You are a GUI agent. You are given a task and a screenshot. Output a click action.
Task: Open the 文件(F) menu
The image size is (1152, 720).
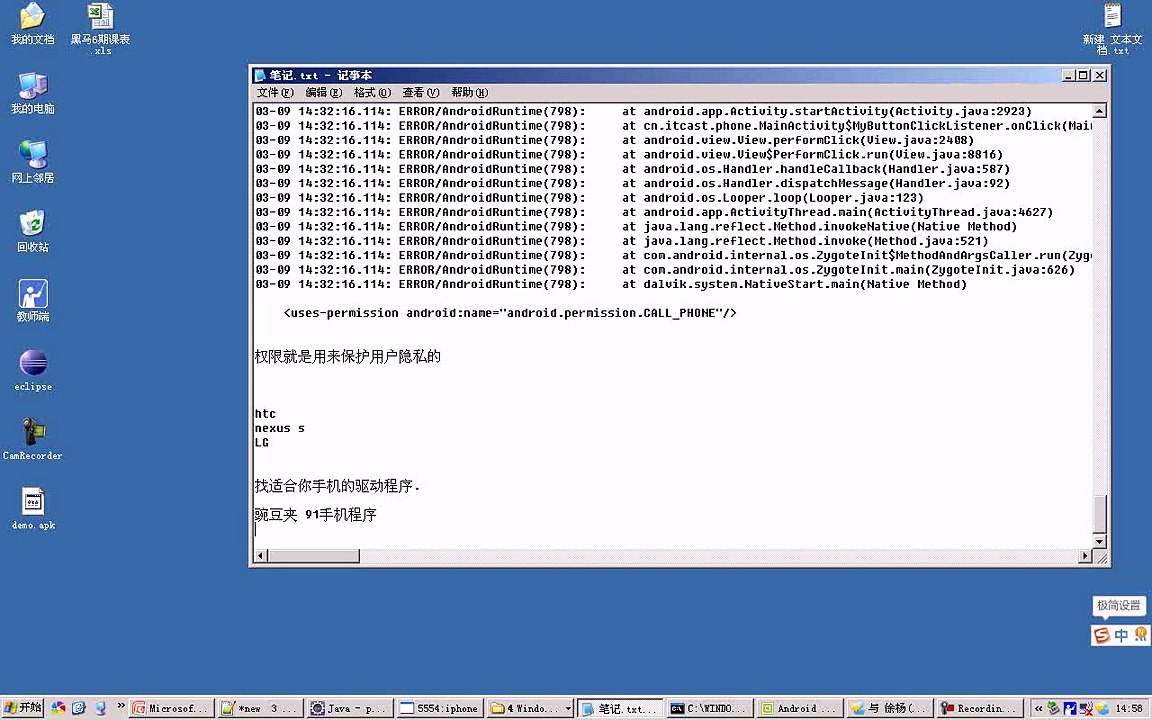[275, 93]
